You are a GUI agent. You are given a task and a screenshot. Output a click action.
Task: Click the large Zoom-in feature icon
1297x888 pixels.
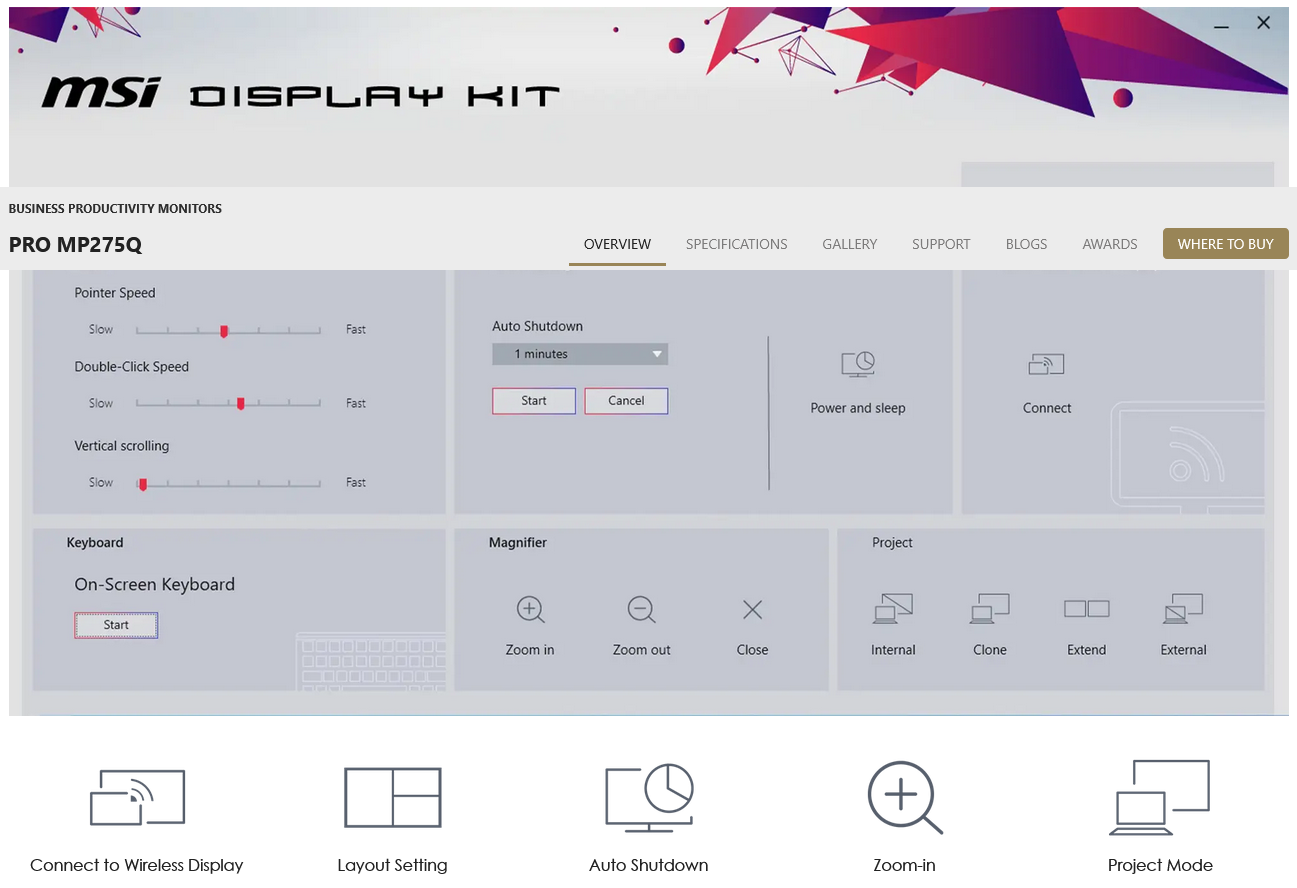pos(904,798)
